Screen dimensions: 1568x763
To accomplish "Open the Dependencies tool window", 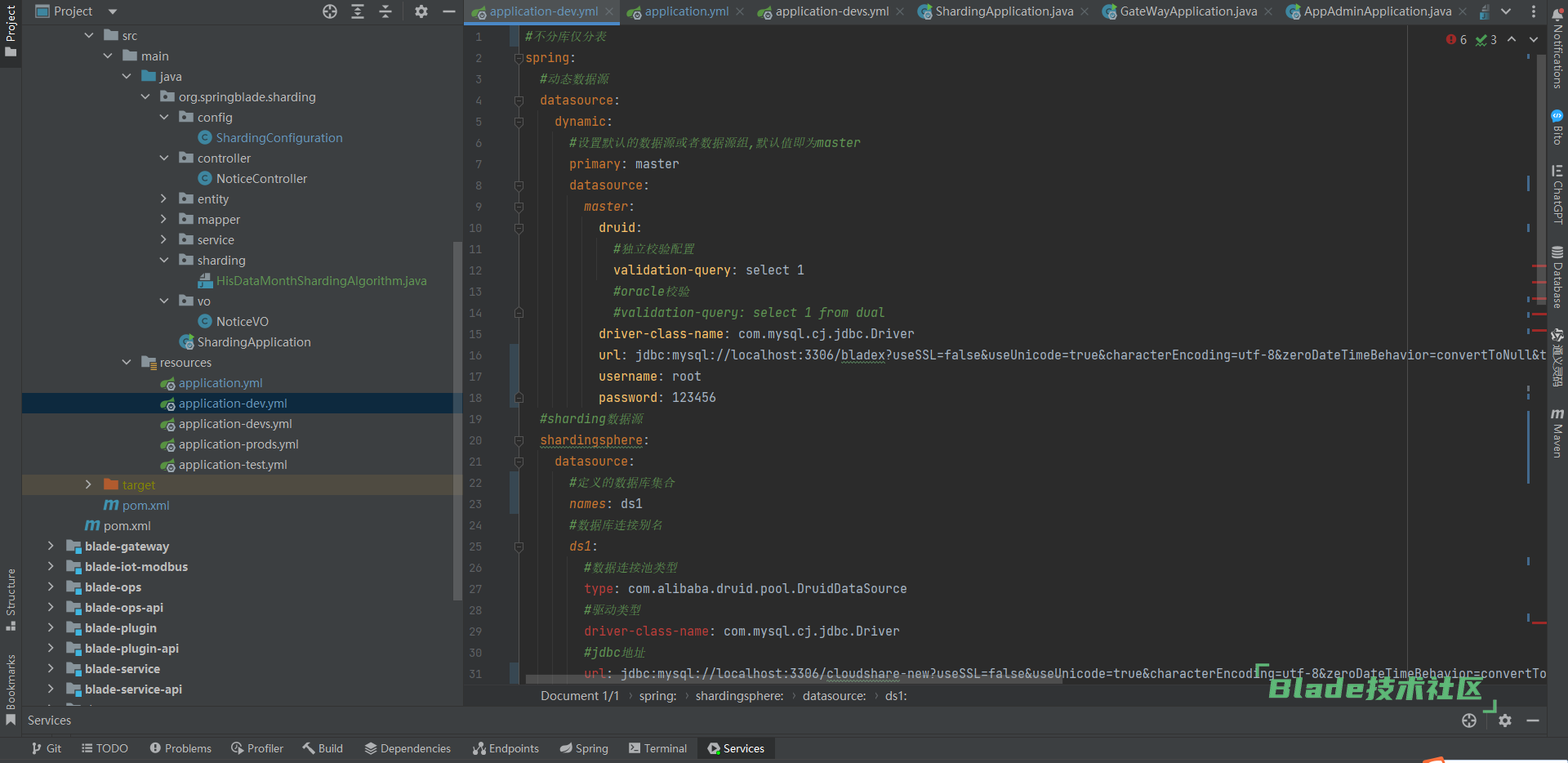I will (408, 748).
